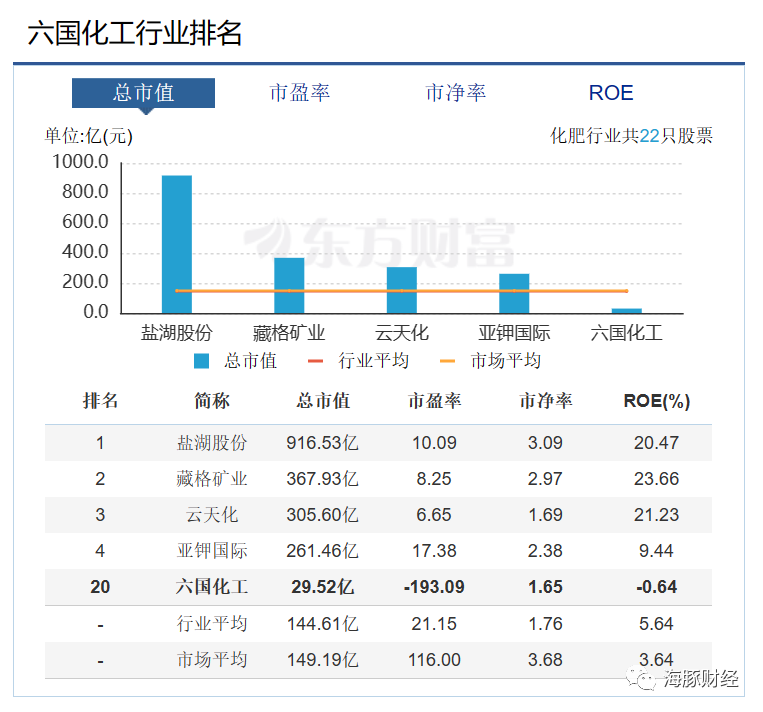Open 盐湖股份 in the table
The image size is (763, 712).
point(212,443)
